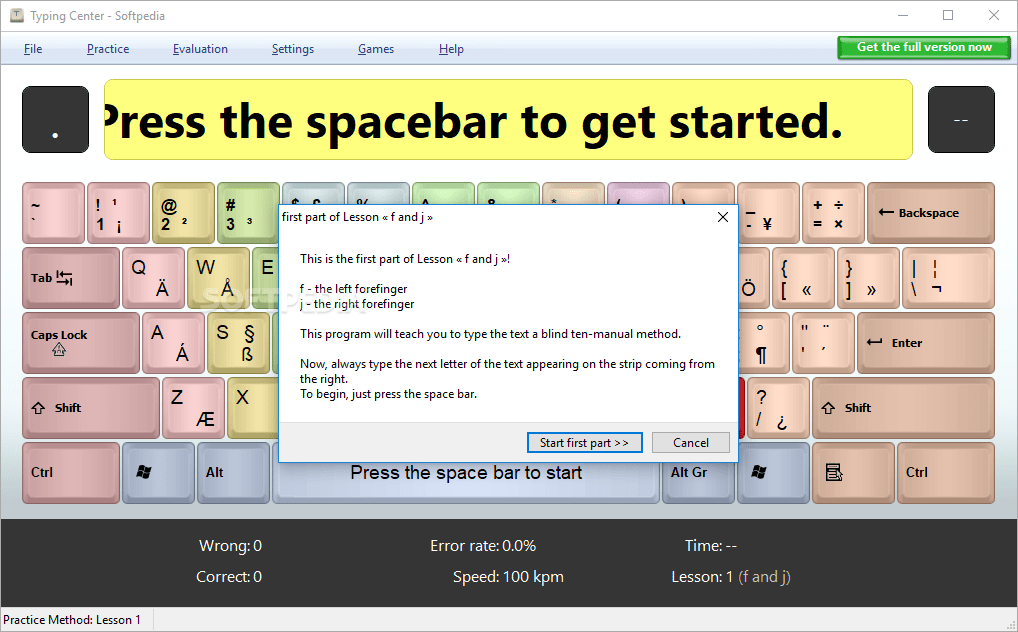Select the Tab key on the virtual keyboard
1018x632 pixels.
pyautogui.click(x=68, y=278)
